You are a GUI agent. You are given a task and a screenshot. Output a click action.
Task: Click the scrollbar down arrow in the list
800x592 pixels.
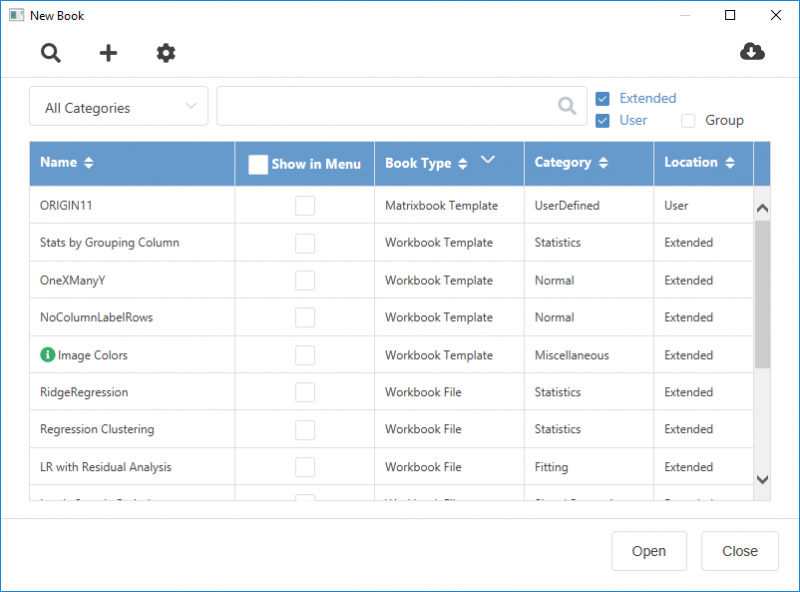point(762,480)
